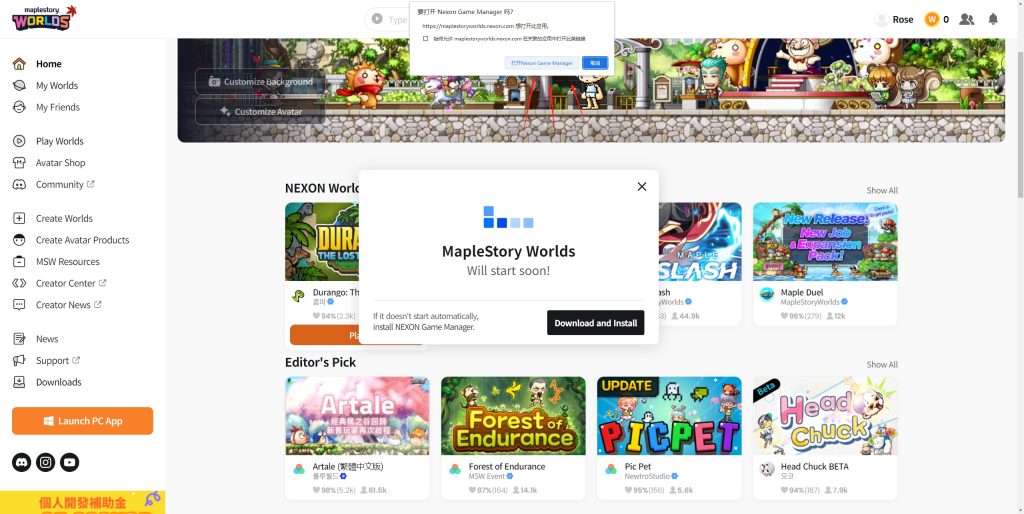This screenshot has height=514, width=1024.
Task: Open the Rose profile menu
Action: 894,20
